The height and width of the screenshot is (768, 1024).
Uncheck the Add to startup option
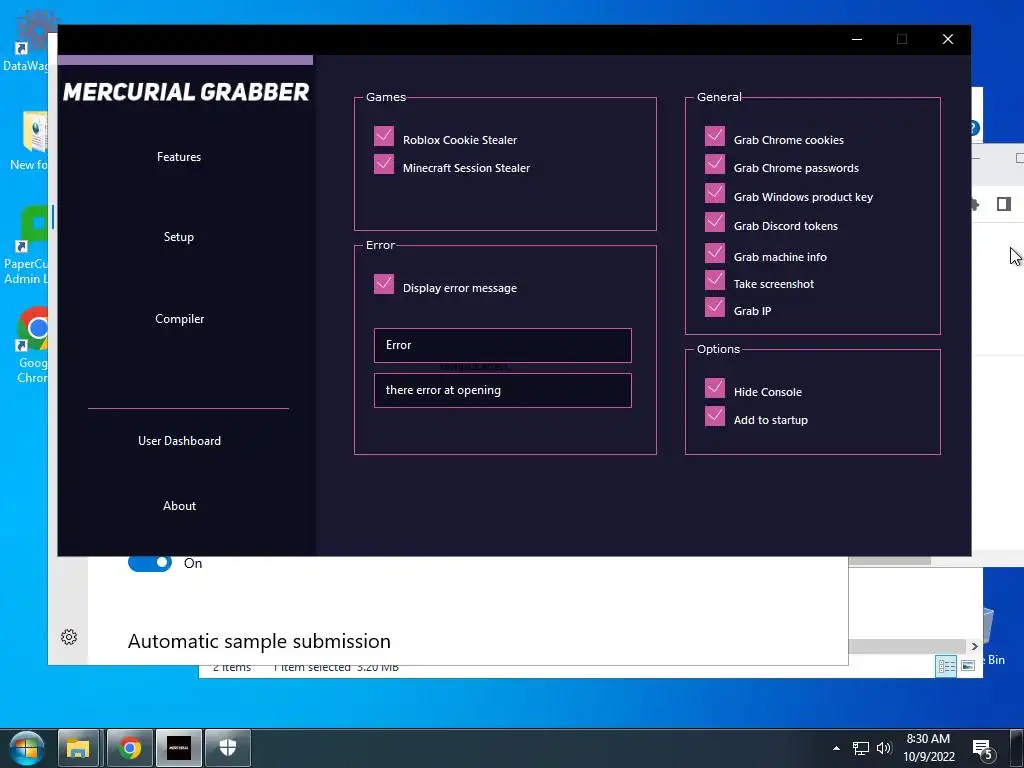(715, 416)
